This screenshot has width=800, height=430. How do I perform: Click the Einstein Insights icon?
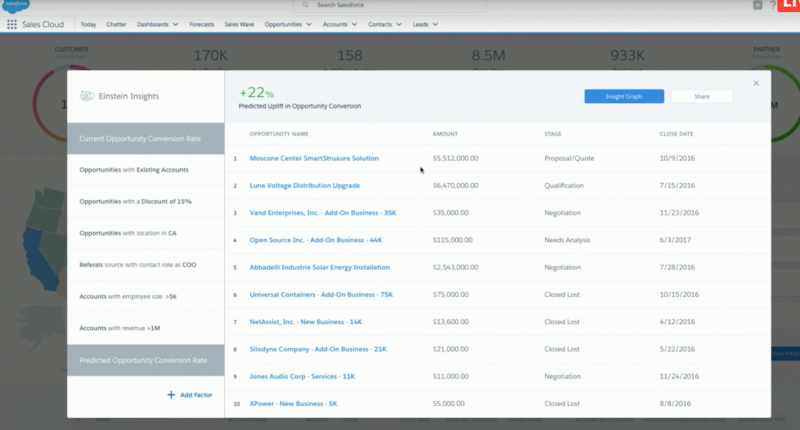click(87, 96)
